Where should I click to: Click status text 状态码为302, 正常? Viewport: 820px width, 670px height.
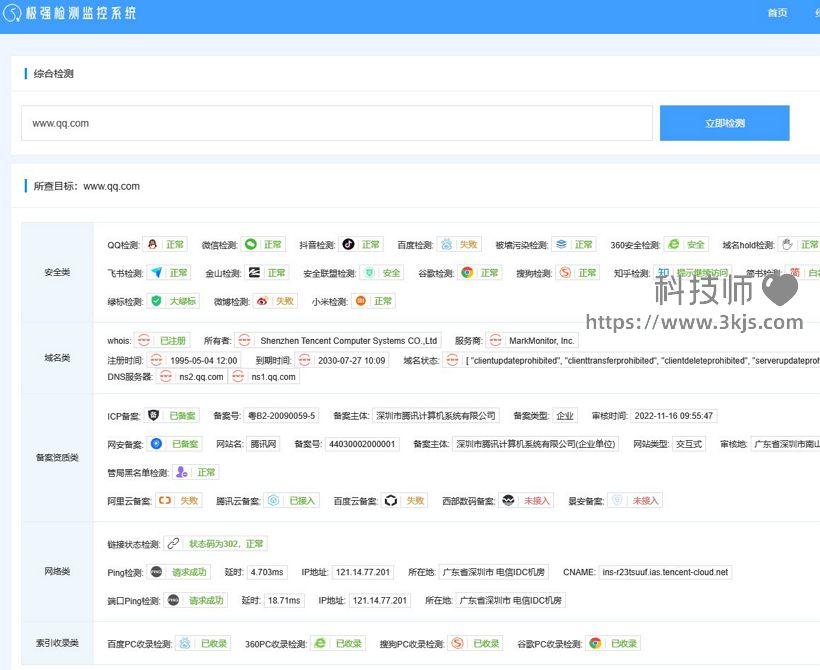[226, 544]
